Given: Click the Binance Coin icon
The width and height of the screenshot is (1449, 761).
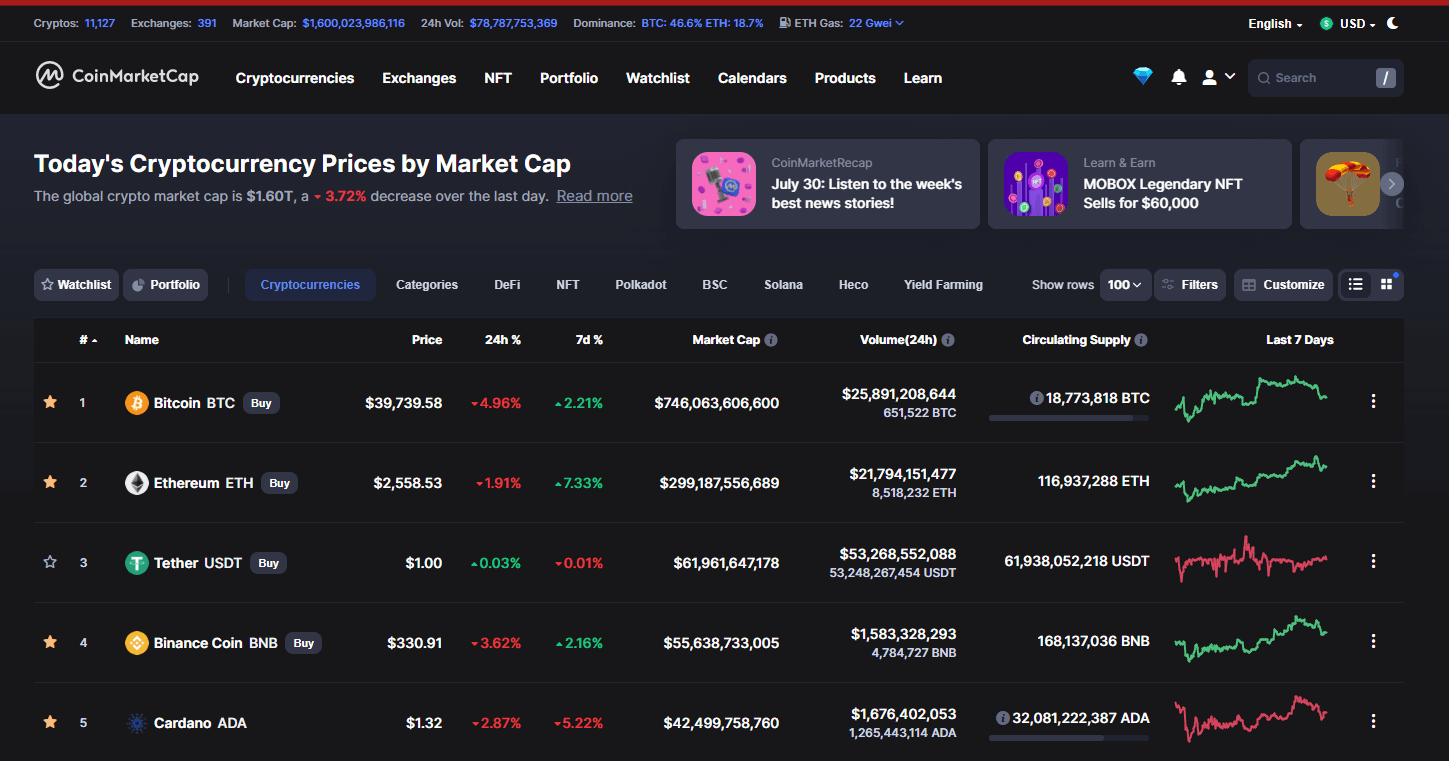Looking at the screenshot, I should pyautogui.click(x=136, y=643).
